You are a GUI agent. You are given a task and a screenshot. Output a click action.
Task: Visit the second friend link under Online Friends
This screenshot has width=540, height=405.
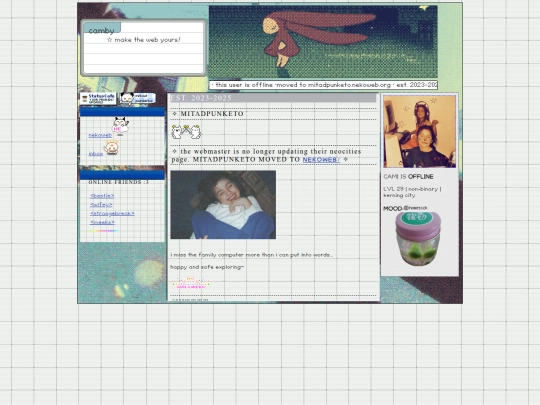click(101, 205)
